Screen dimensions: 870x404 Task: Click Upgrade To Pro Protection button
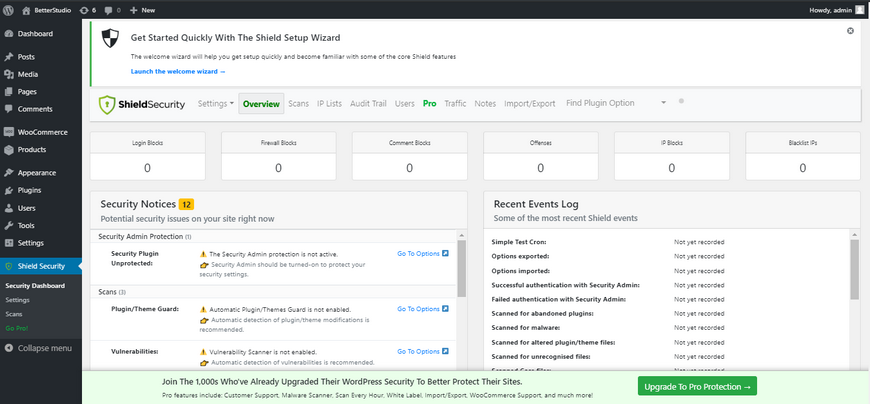click(697, 386)
